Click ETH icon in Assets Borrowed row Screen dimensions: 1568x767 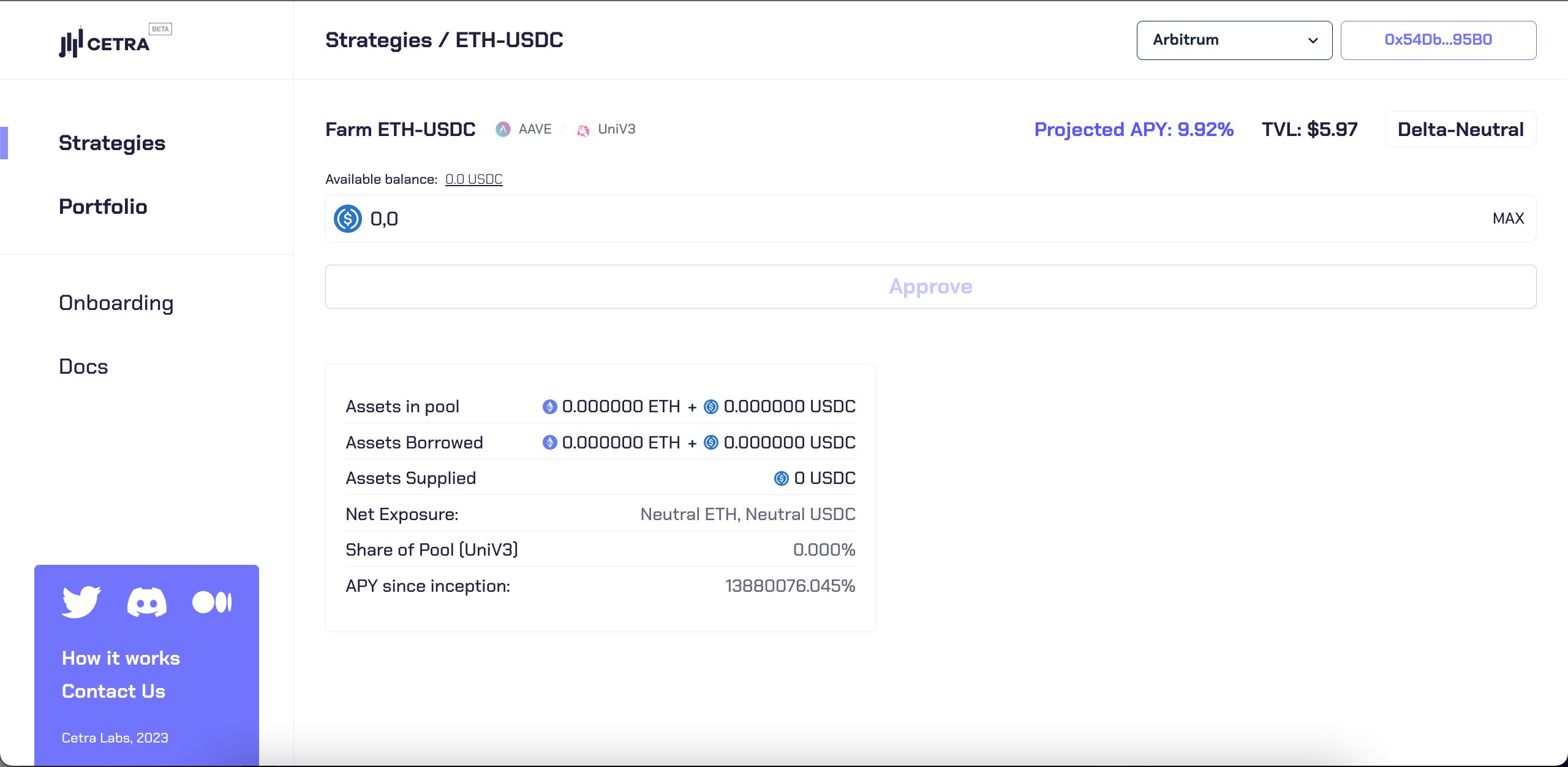point(549,442)
